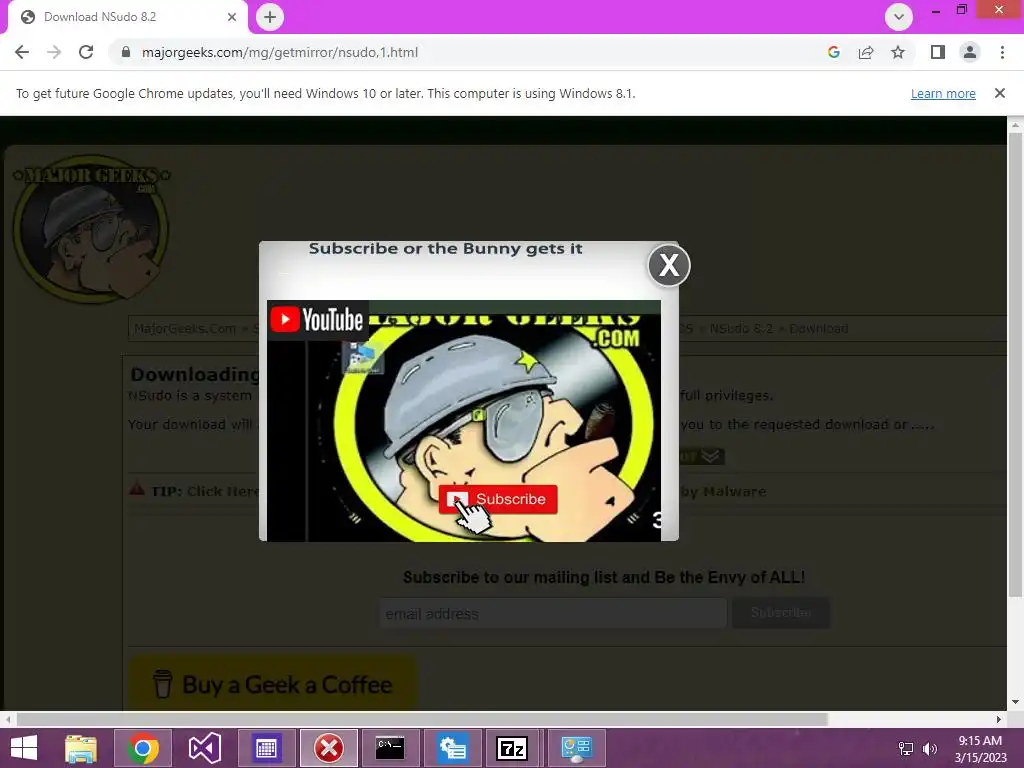1024x768 pixels.
Task: Click the network icon in the system tray
Action: (x=906, y=749)
